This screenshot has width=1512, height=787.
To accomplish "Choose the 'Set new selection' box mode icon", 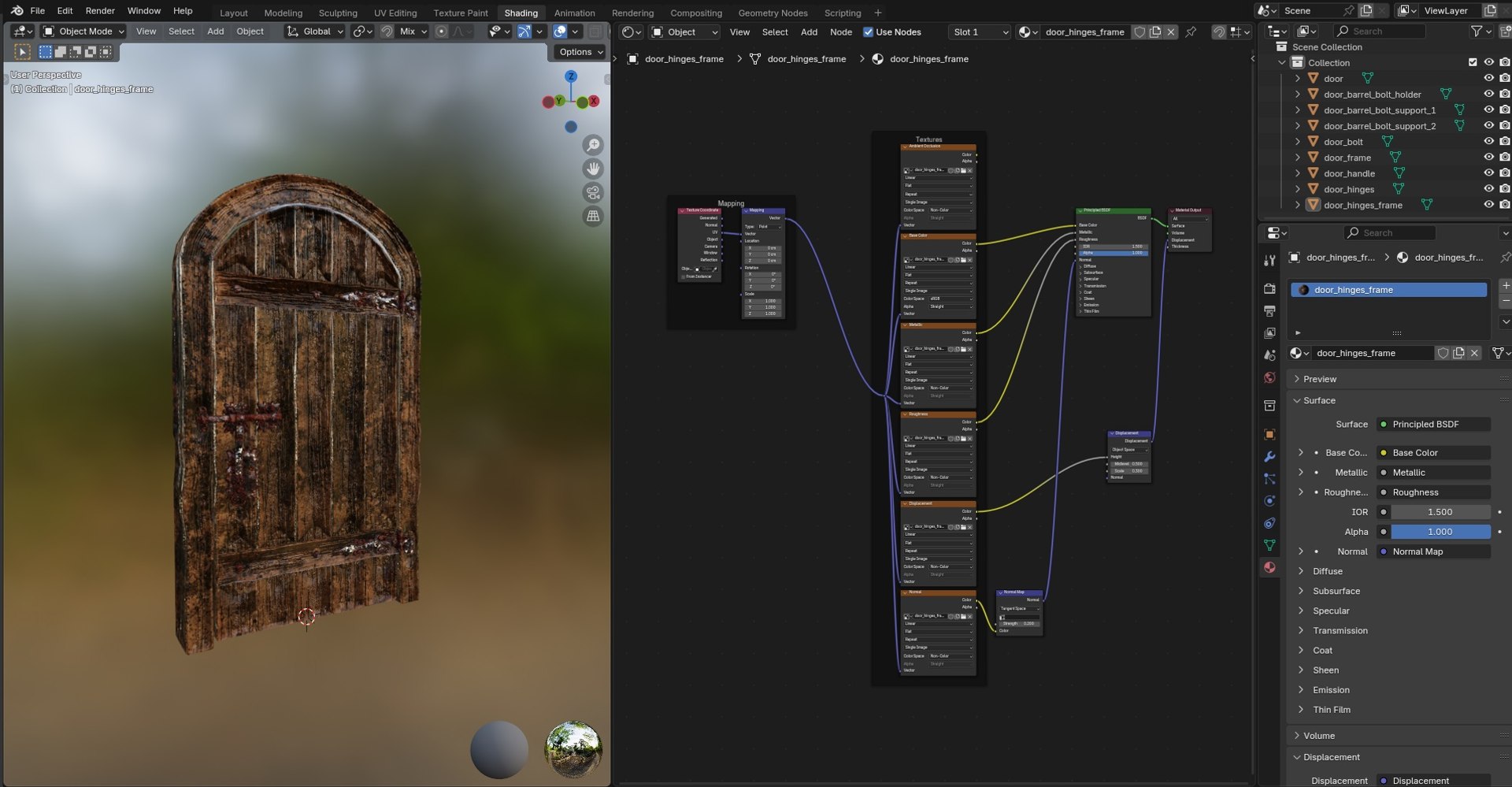I will click(46, 51).
